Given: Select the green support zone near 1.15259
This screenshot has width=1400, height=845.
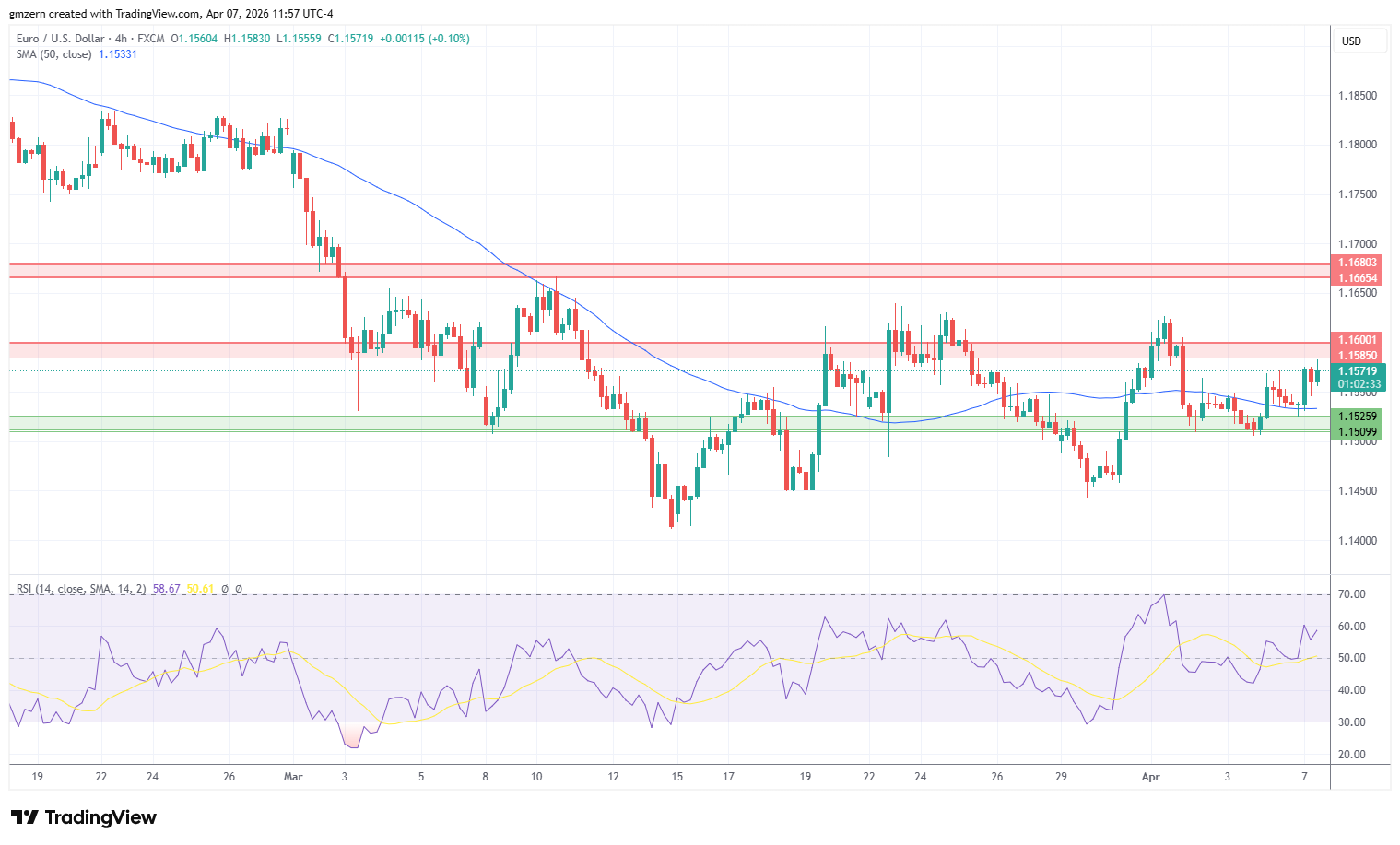Looking at the screenshot, I should (x=670, y=424).
